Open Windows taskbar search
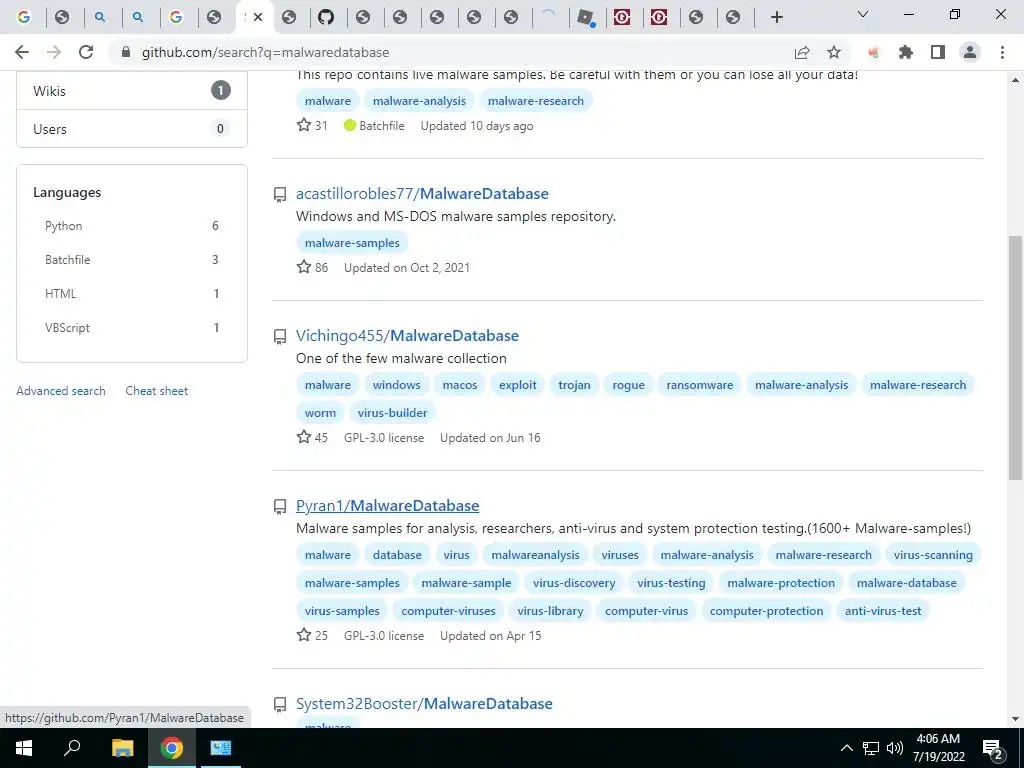Viewport: 1024px width, 768px height. (72, 748)
